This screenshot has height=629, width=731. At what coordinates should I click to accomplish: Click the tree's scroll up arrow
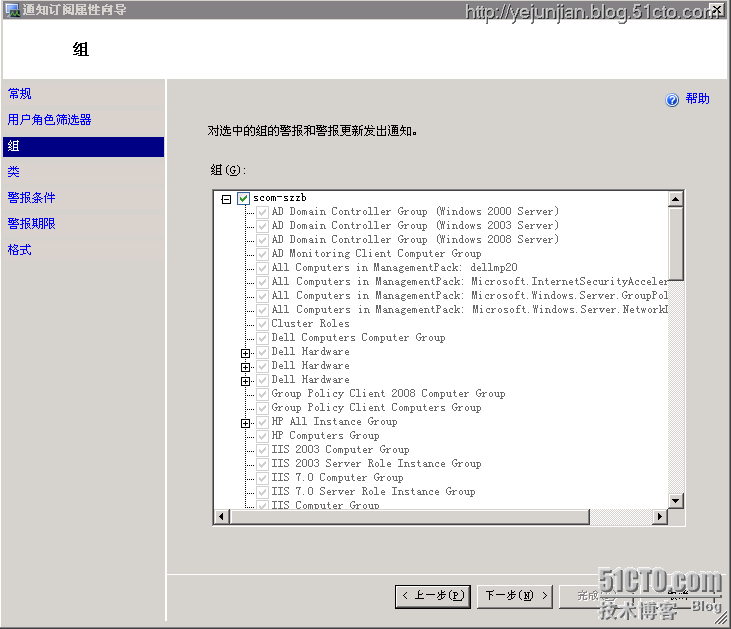[676, 199]
